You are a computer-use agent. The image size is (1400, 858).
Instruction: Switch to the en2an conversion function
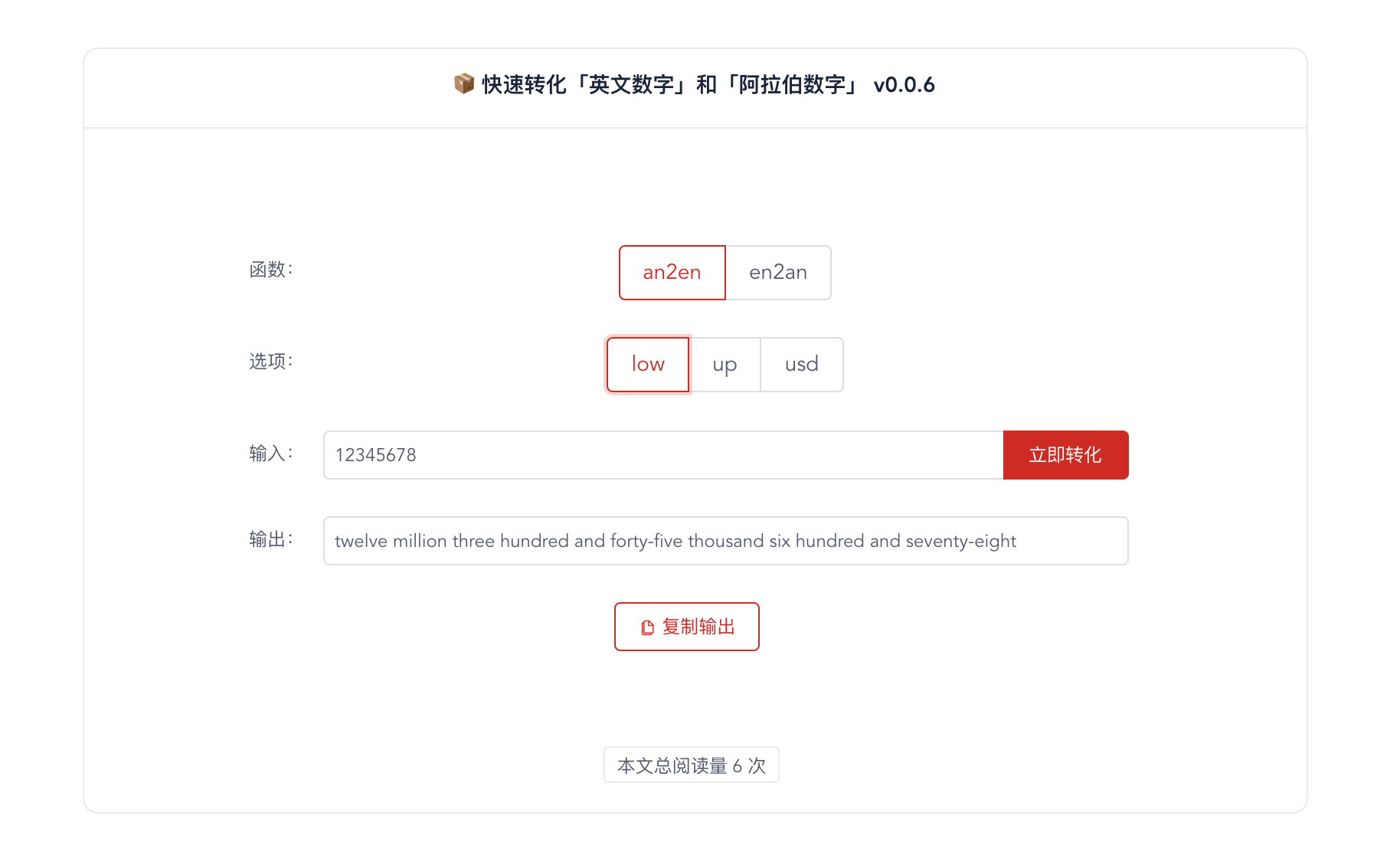[x=778, y=273]
